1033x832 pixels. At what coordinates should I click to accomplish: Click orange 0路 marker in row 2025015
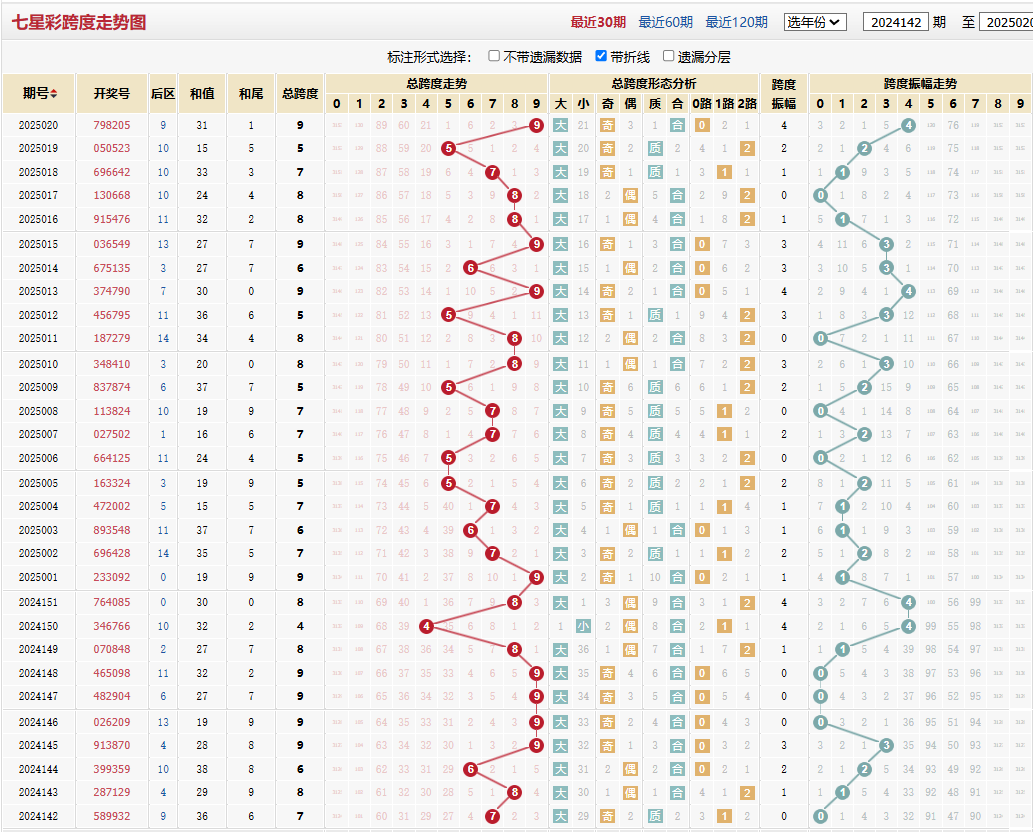(x=702, y=244)
